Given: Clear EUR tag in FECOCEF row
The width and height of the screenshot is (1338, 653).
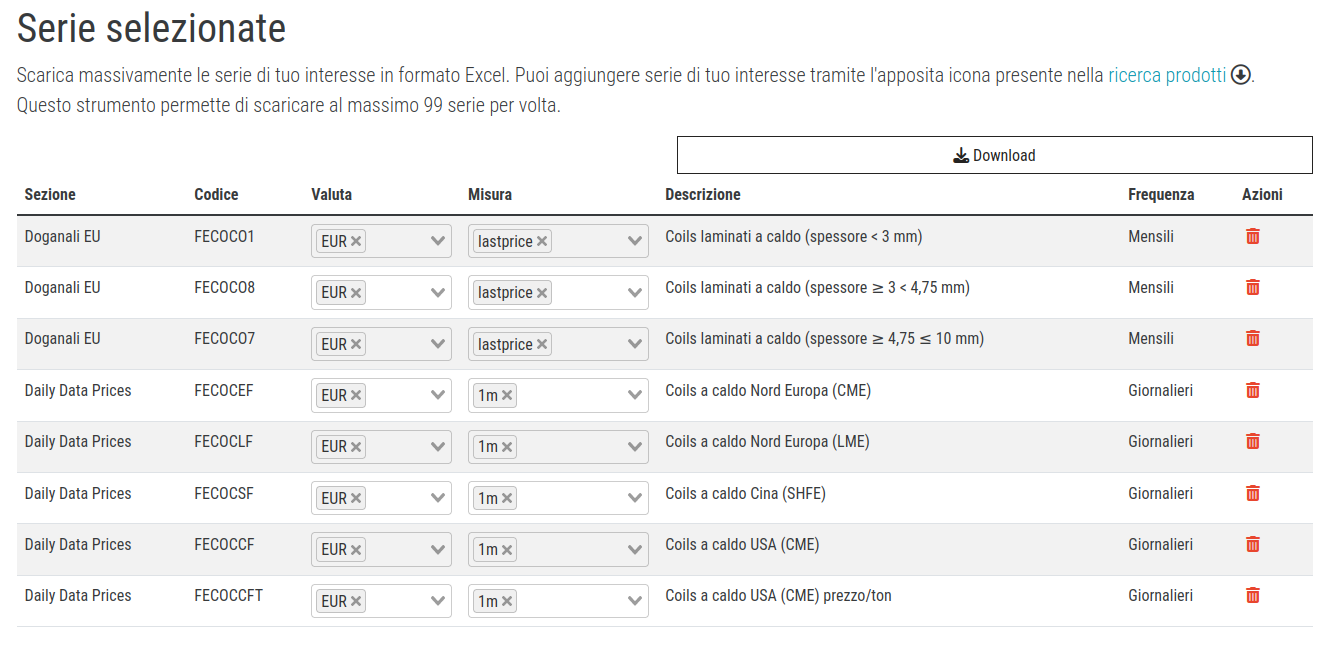Looking at the screenshot, I should [x=356, y=395].
